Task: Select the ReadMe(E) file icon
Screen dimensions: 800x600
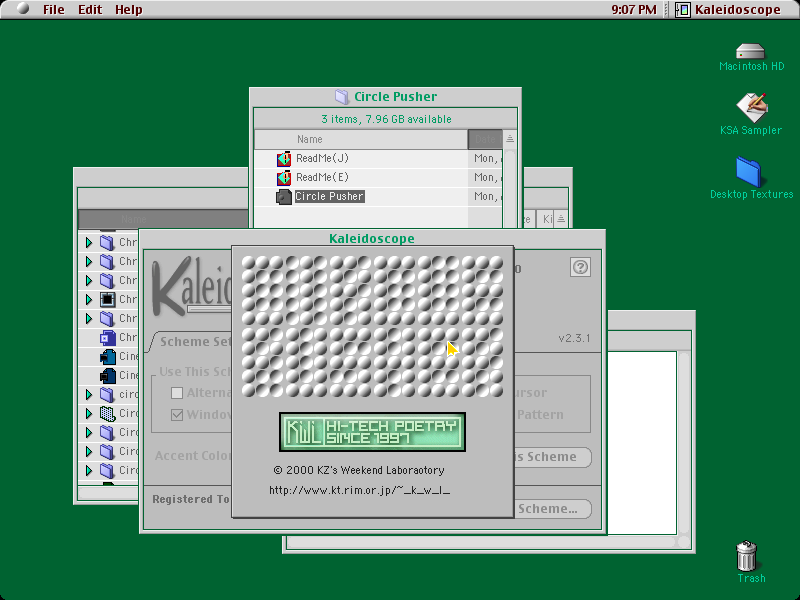Action: tap(284, 178)
